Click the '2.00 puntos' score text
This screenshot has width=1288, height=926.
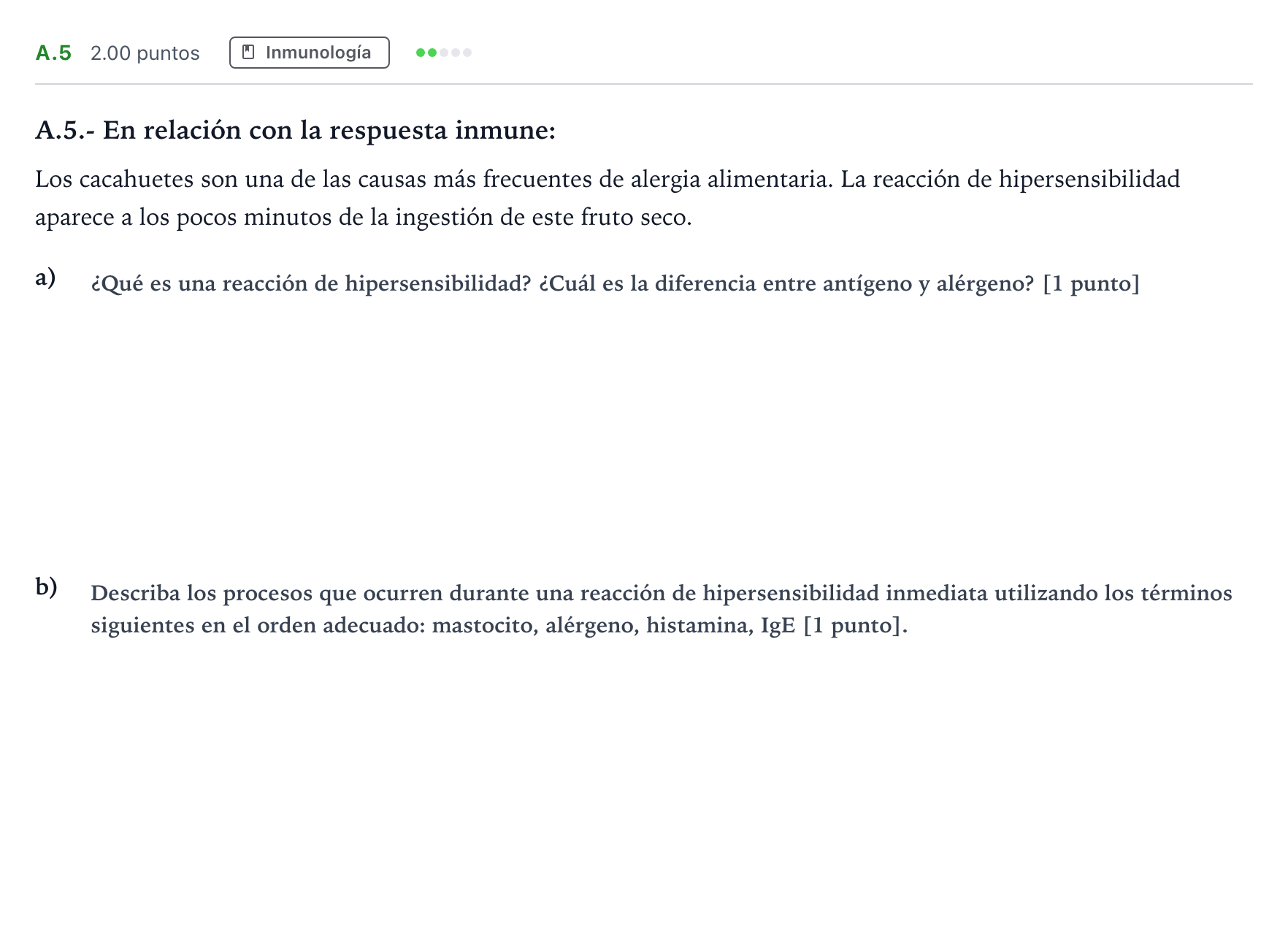(x=145, y=53)
